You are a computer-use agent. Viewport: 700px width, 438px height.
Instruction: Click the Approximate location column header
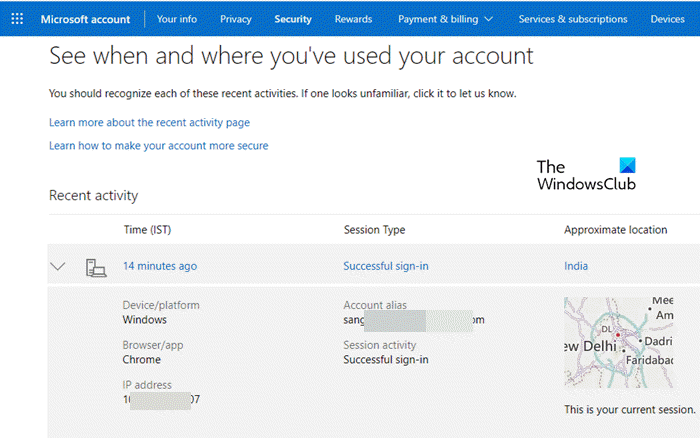[x=615, y=230]
